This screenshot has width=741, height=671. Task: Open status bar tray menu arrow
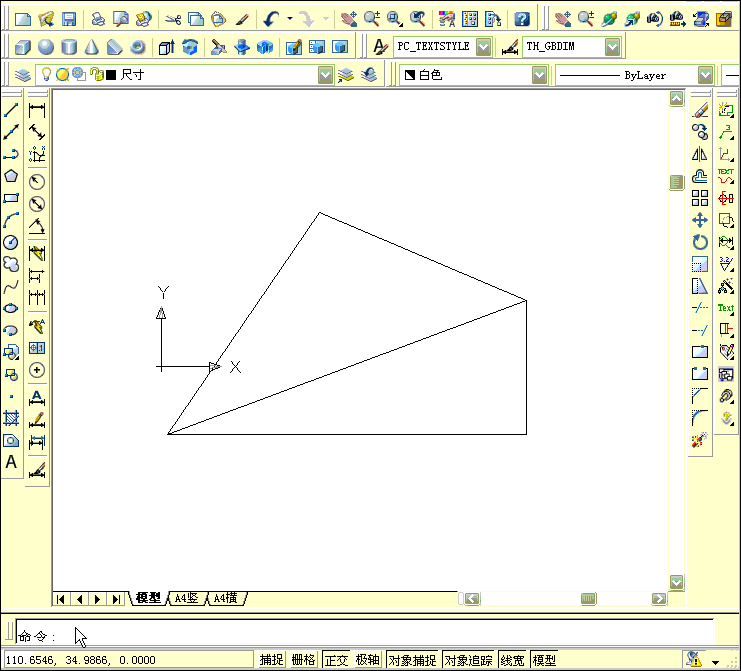[715, 662]
